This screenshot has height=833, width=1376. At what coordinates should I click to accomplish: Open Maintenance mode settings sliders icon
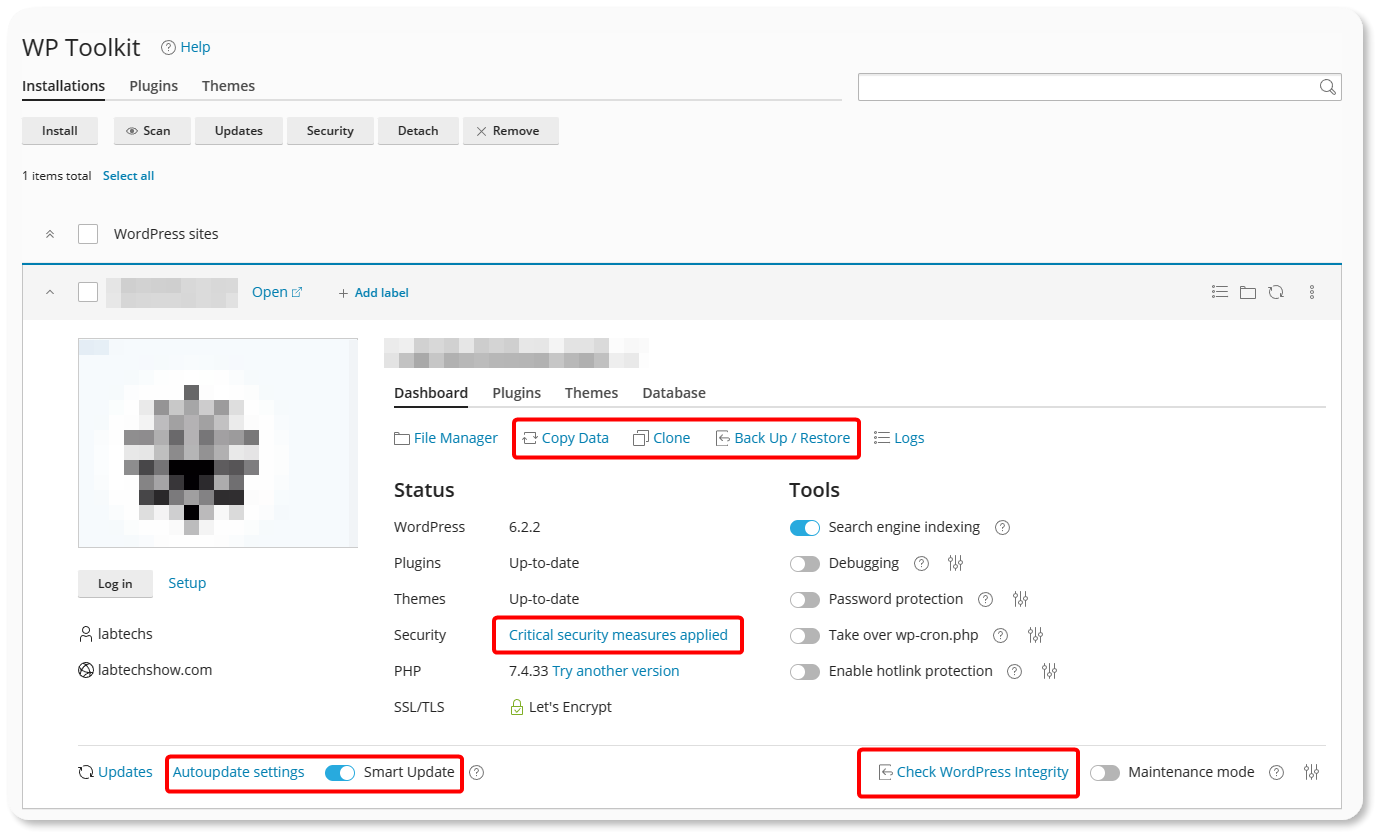(1312, 772)
